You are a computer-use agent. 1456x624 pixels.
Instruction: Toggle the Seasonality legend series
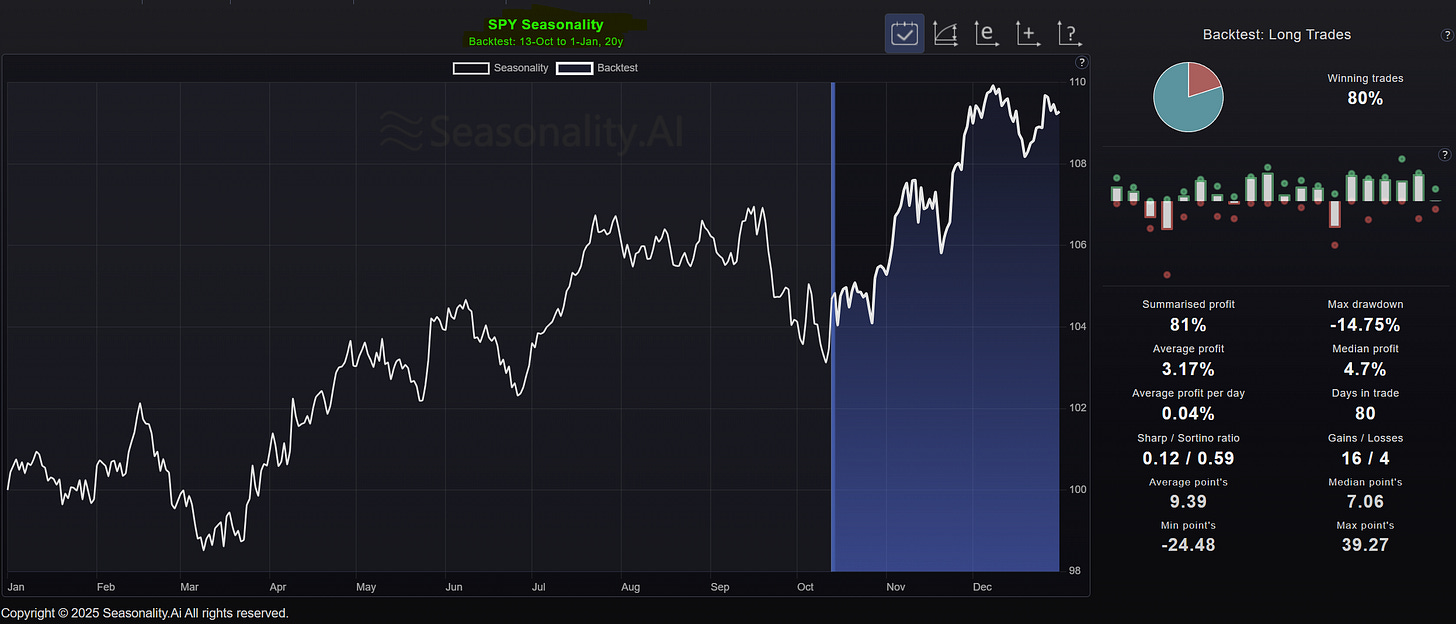[500, 68]
